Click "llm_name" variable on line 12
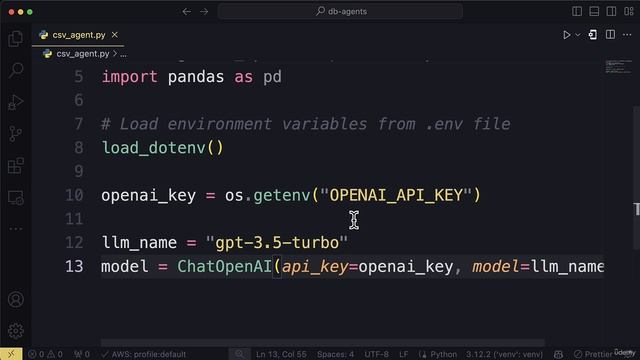Screen dimensions: 640x360 tap(139, 243)
